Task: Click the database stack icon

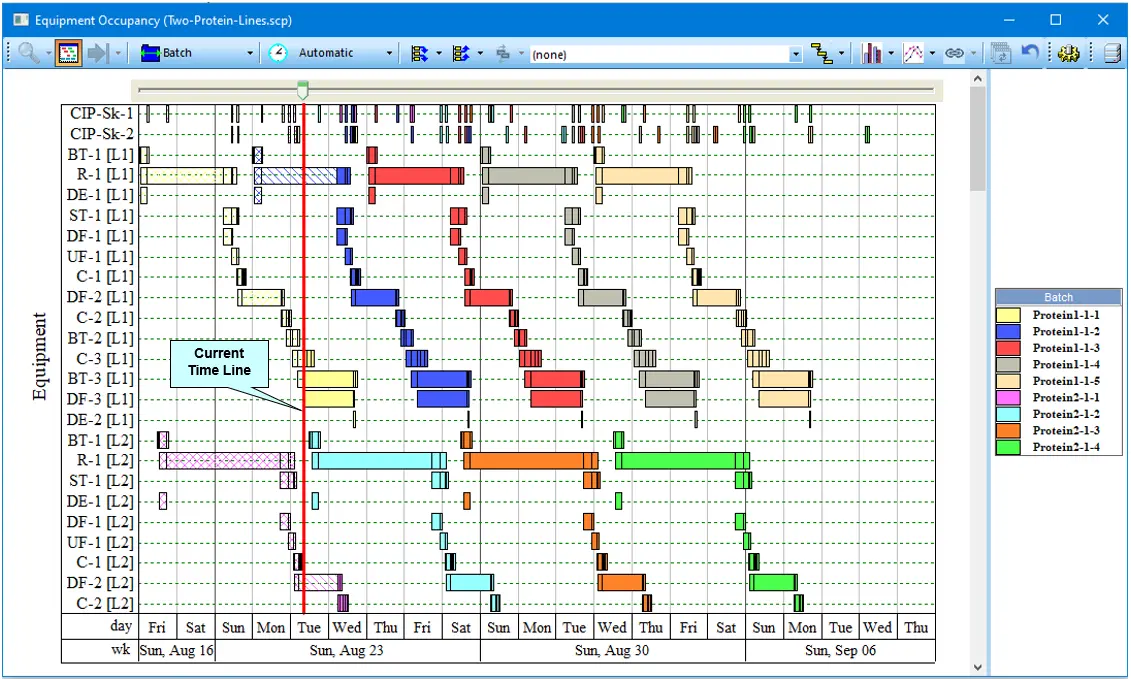Action: (x=1112, y=53)
